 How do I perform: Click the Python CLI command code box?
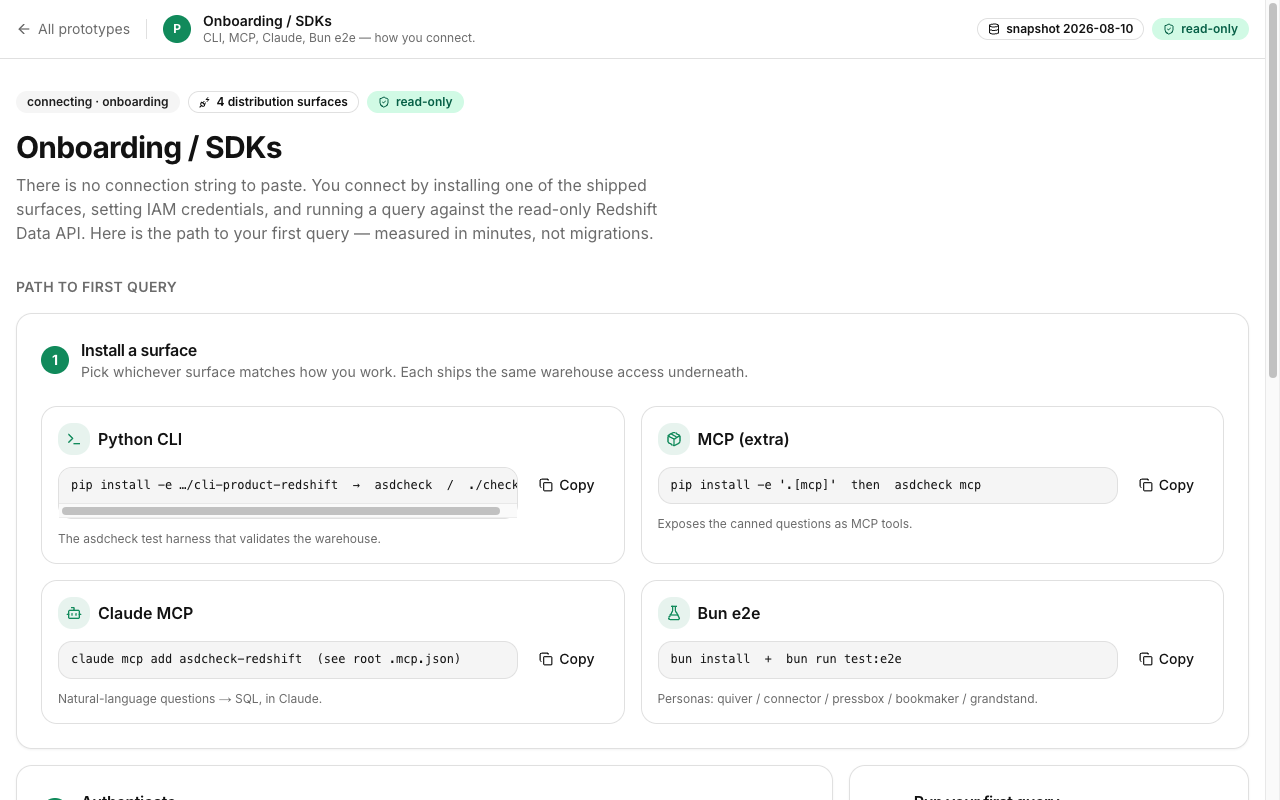288,485
